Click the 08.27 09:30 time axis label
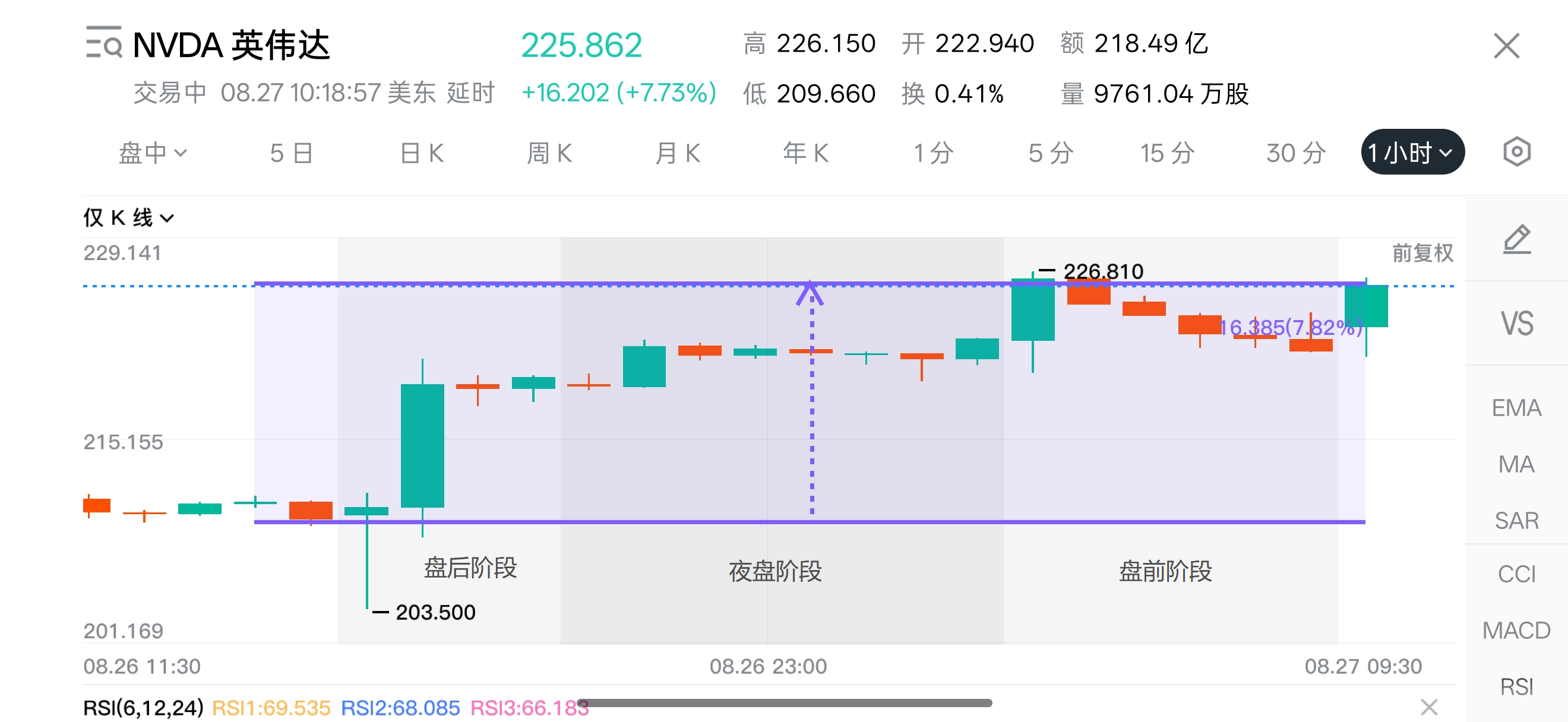 1363,666
